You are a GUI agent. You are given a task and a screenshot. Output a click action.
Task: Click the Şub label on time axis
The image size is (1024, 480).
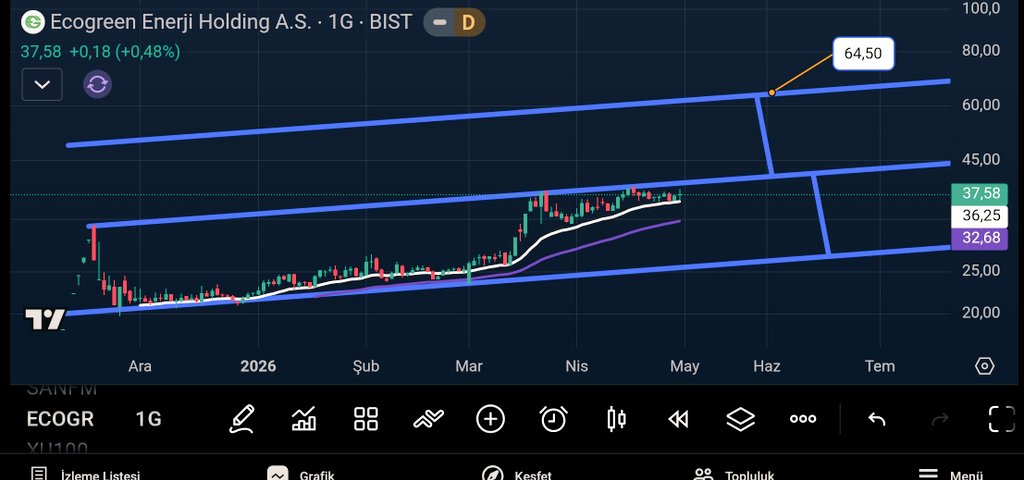coord(366,366)
